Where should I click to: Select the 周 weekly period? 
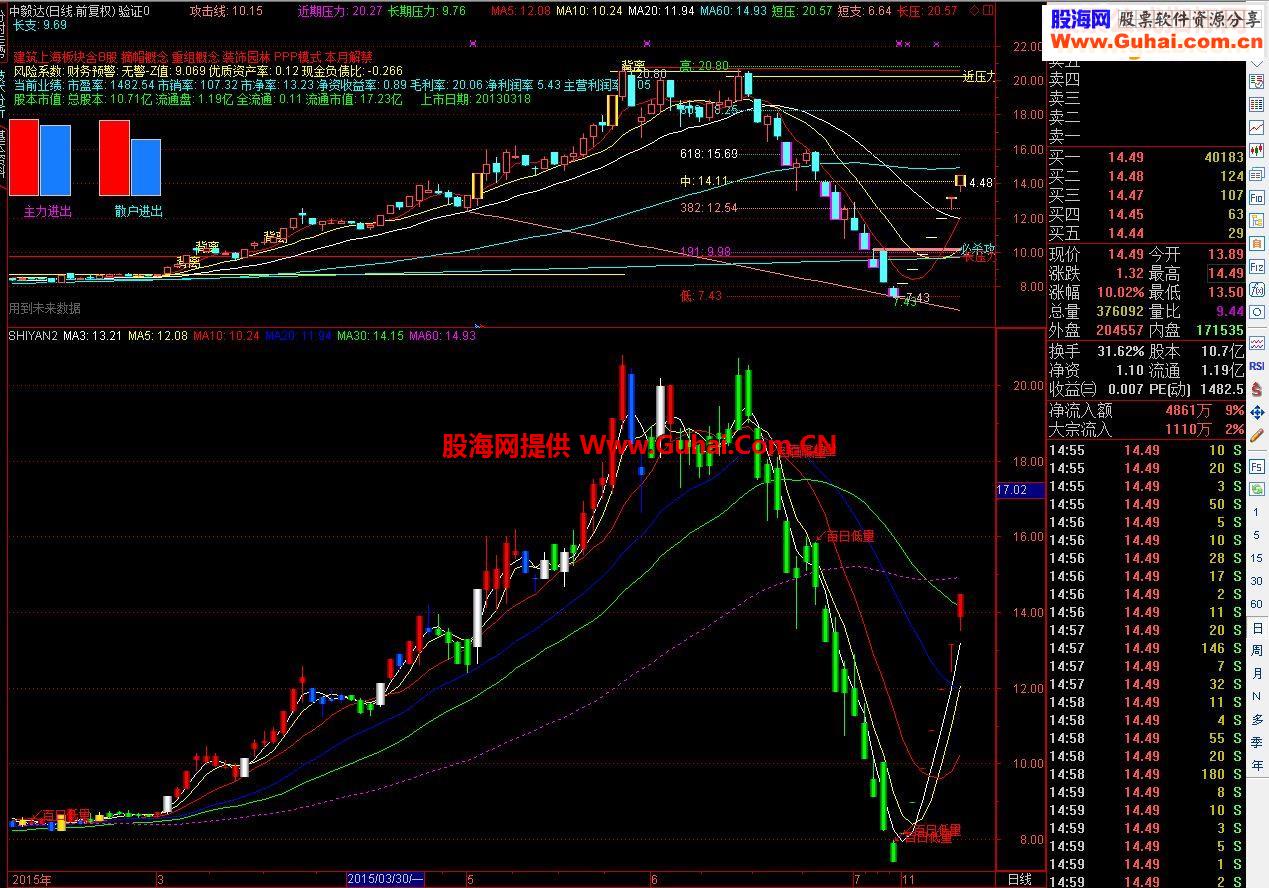(x=1257, y=651)
